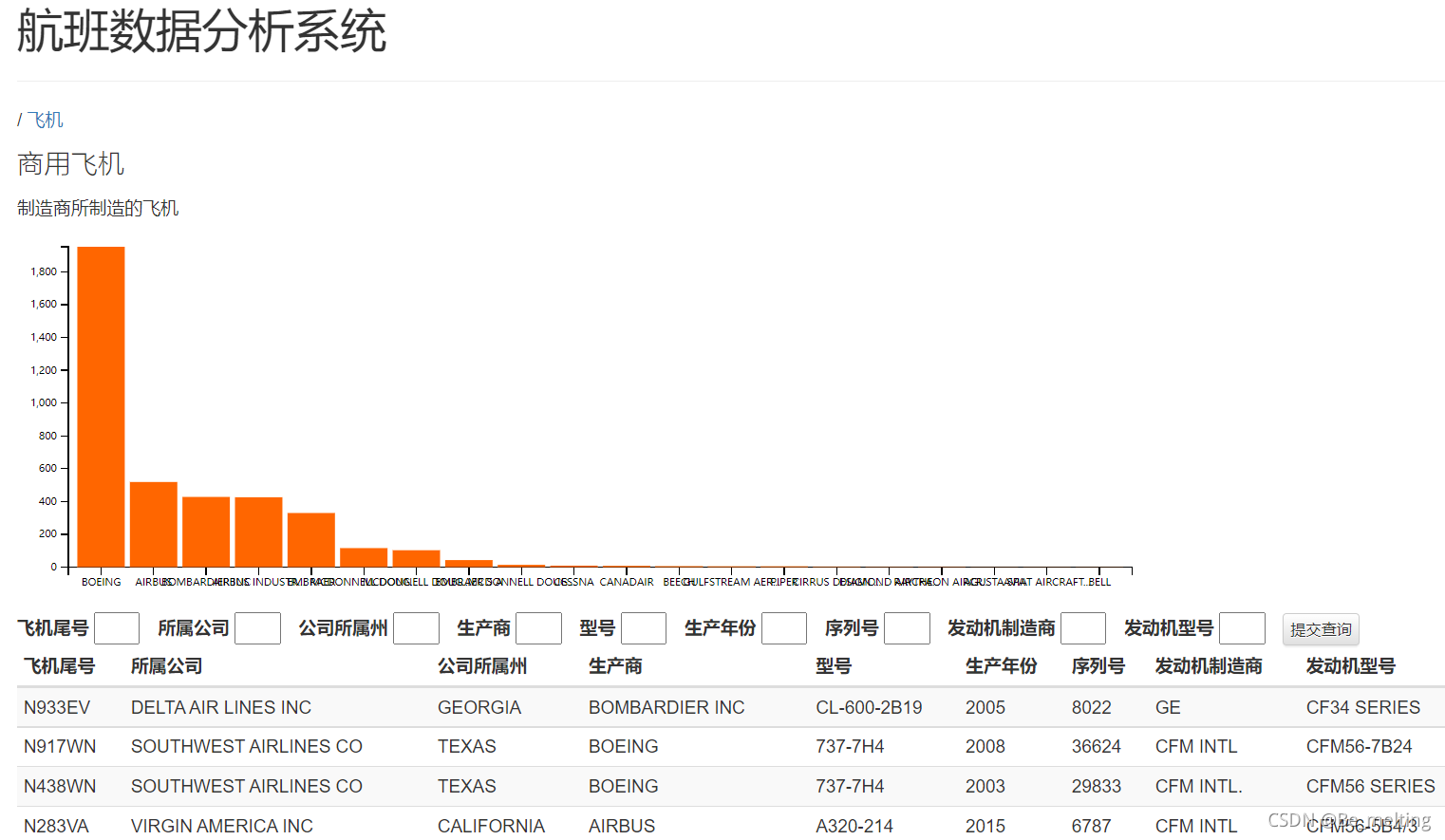
Task: Click VIRGIN AMERICA INC cell
Action: 222,826
